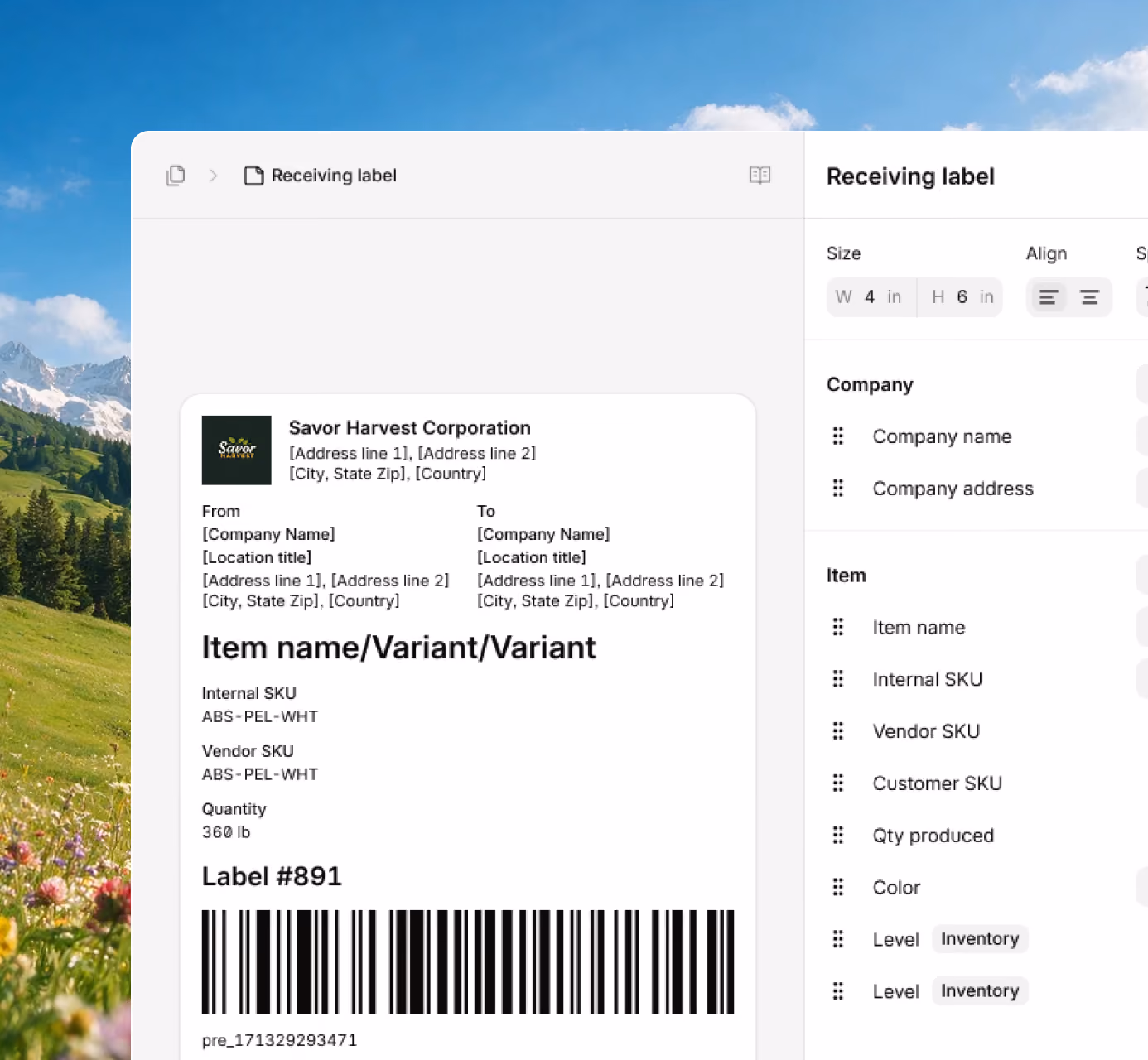Grab the drag handle for Vendor SKU

tap(838, 731)
